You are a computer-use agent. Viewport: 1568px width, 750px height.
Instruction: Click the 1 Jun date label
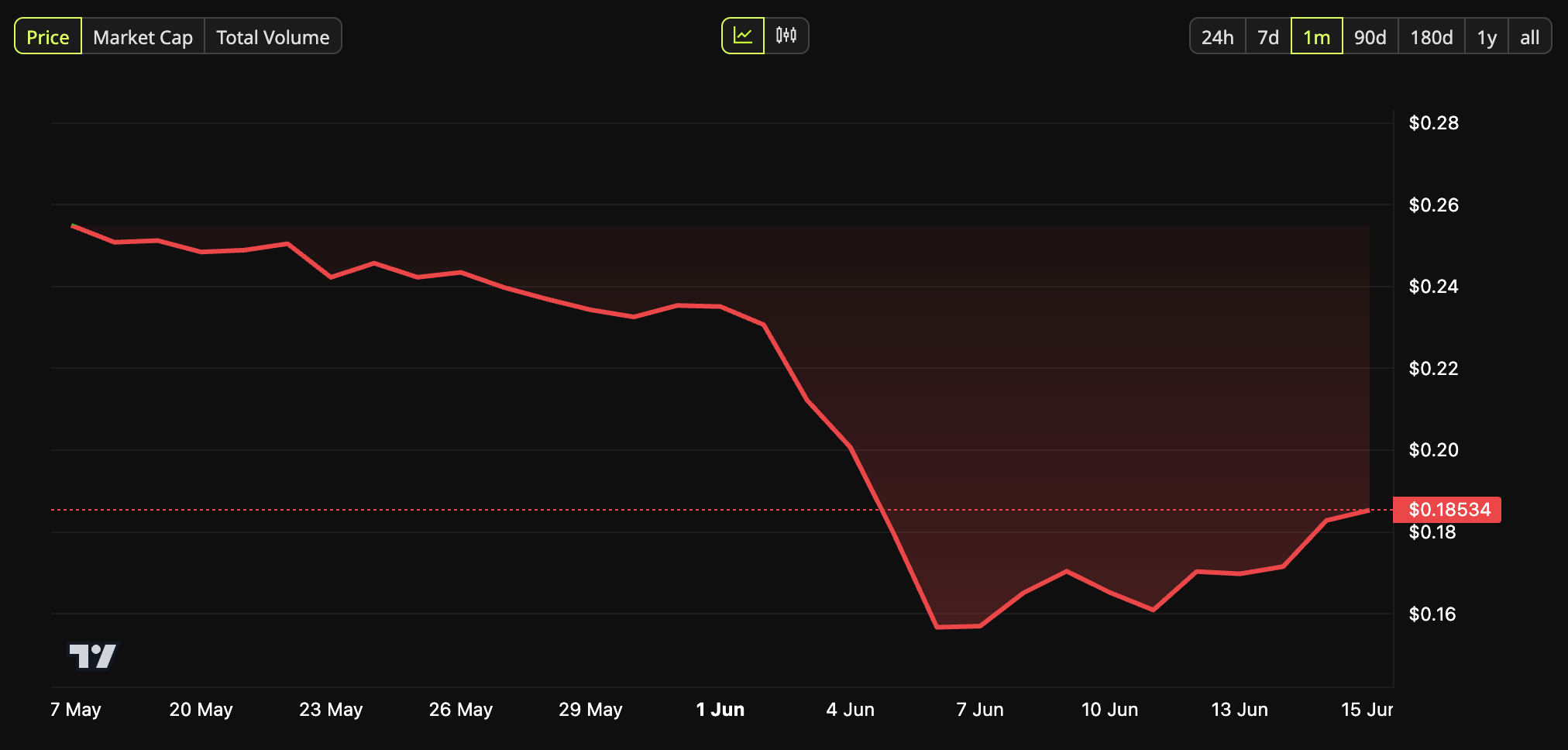coord(720,710)
